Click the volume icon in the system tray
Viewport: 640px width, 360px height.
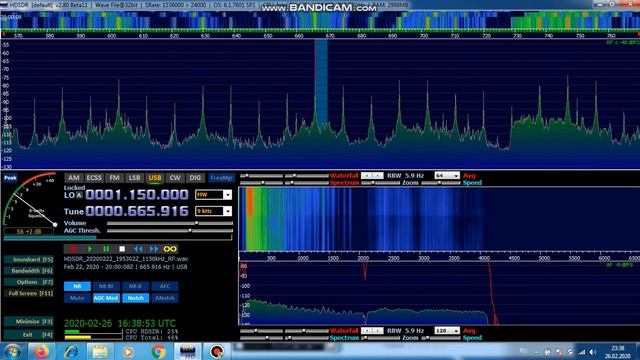pos(593,352)
